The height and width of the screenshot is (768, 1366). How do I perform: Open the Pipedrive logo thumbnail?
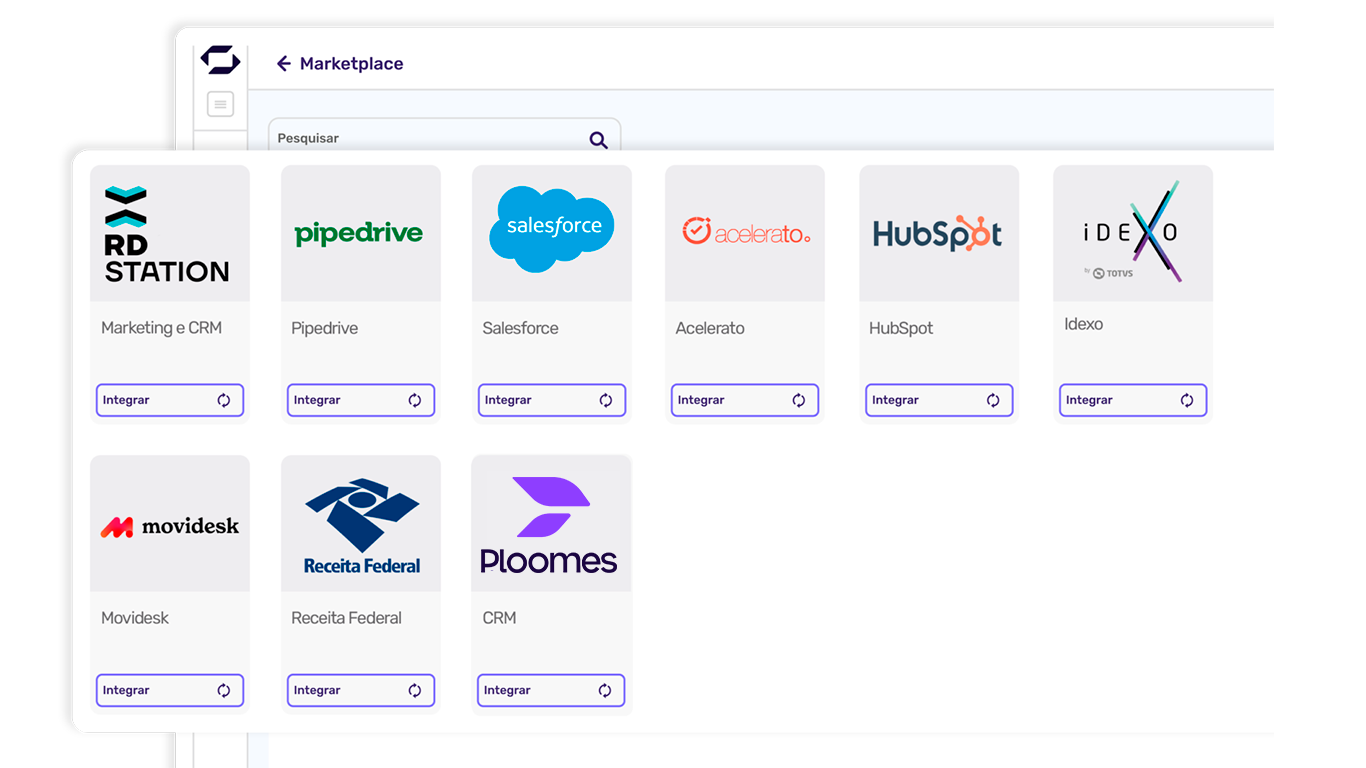[x=361, y=233]
